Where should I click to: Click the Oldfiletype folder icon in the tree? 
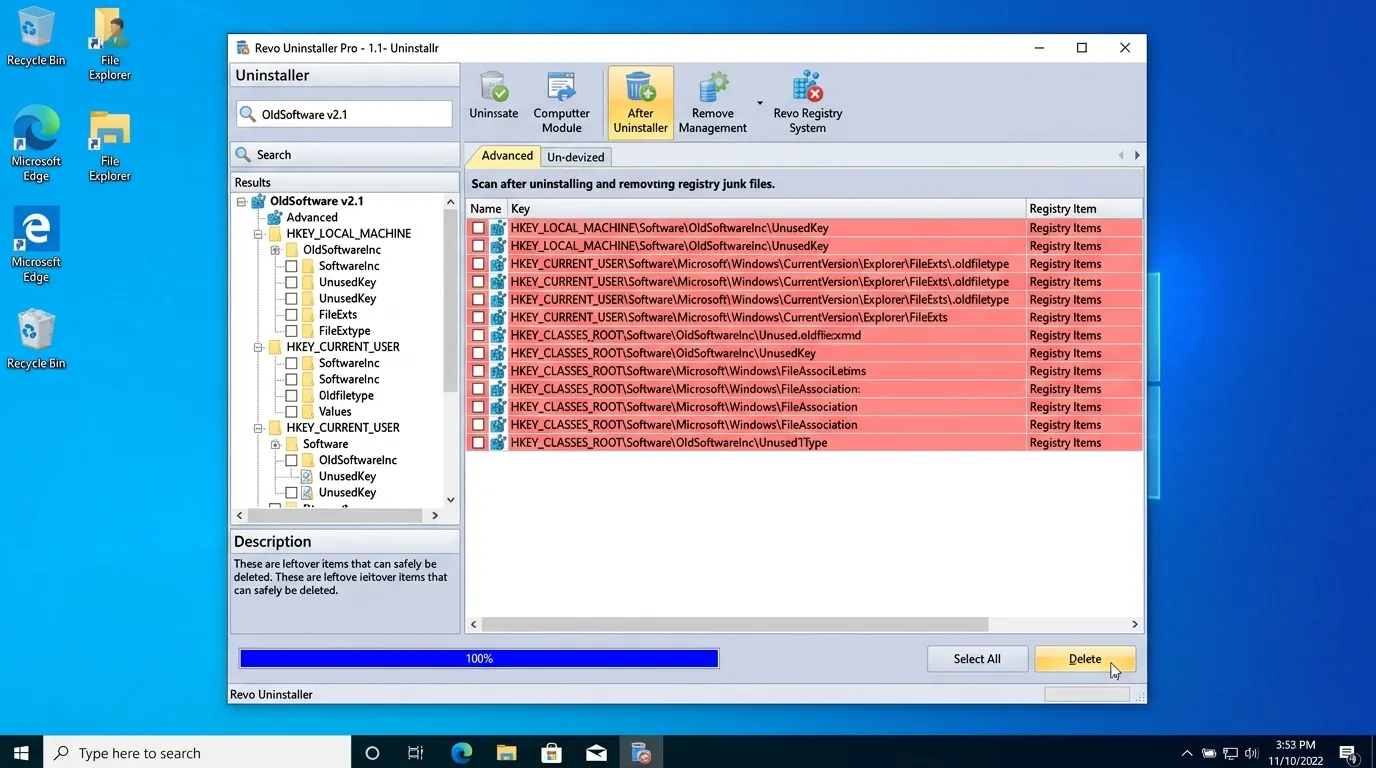[x=308, y=396]
